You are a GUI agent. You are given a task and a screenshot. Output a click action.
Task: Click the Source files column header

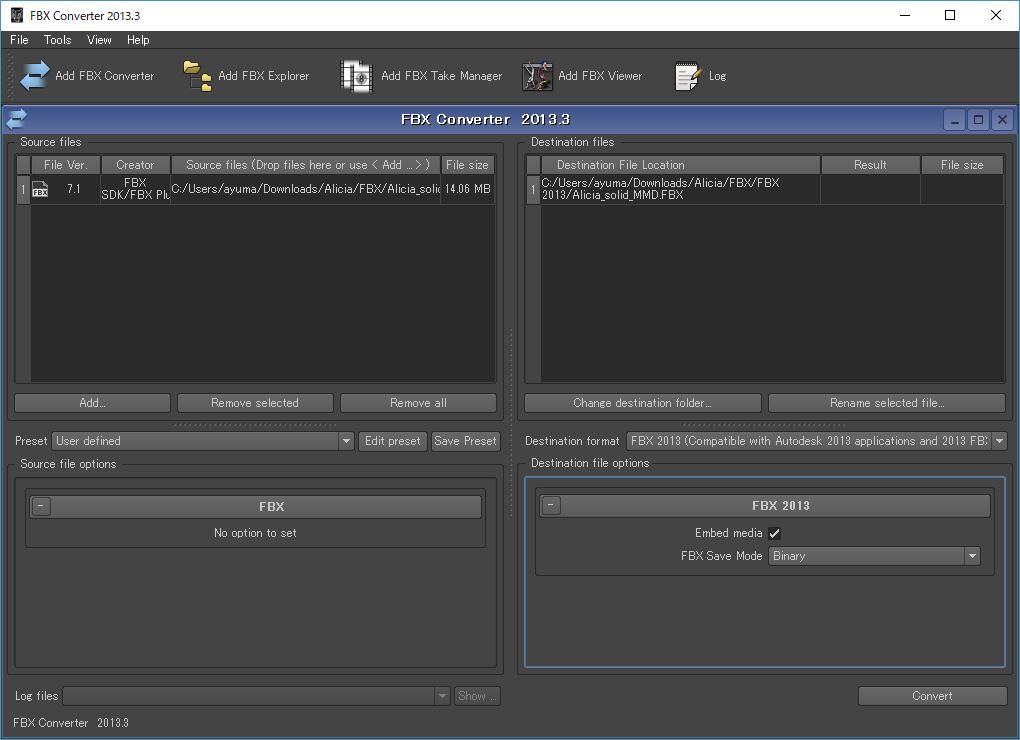pyautogui.click(x=306, y=165)
